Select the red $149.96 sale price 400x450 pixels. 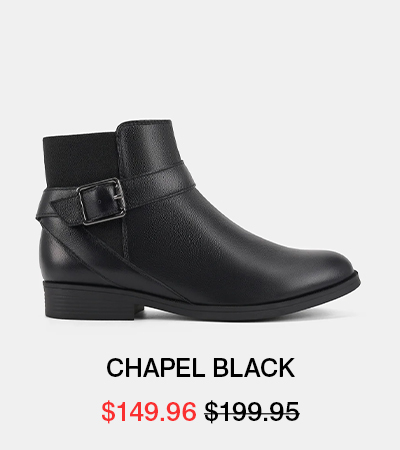click(x=149, y=412)
